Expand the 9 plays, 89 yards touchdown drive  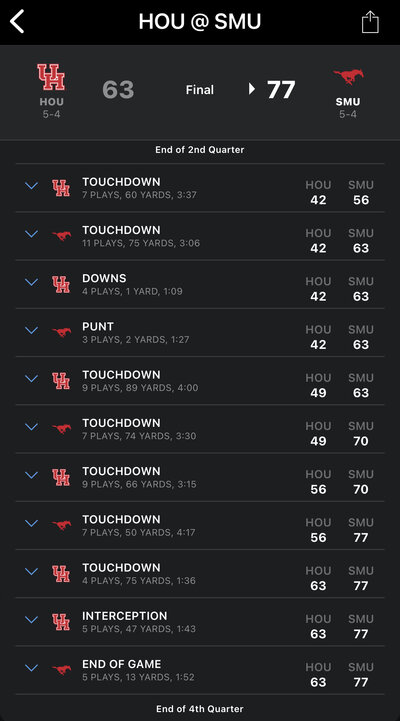pos(31,378)
